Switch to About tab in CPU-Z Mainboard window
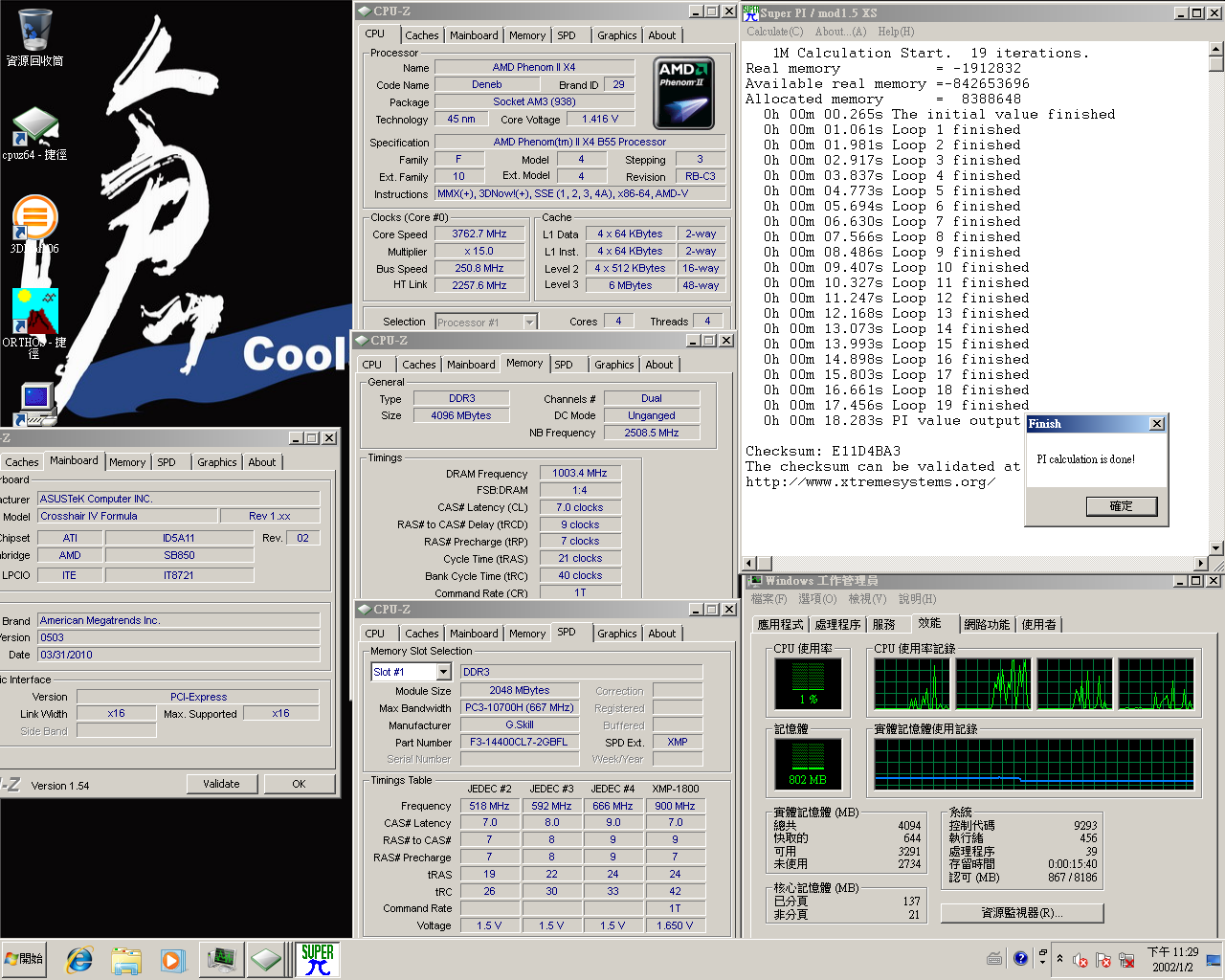Screen dimensions: 1225x980 pos(261,462)
